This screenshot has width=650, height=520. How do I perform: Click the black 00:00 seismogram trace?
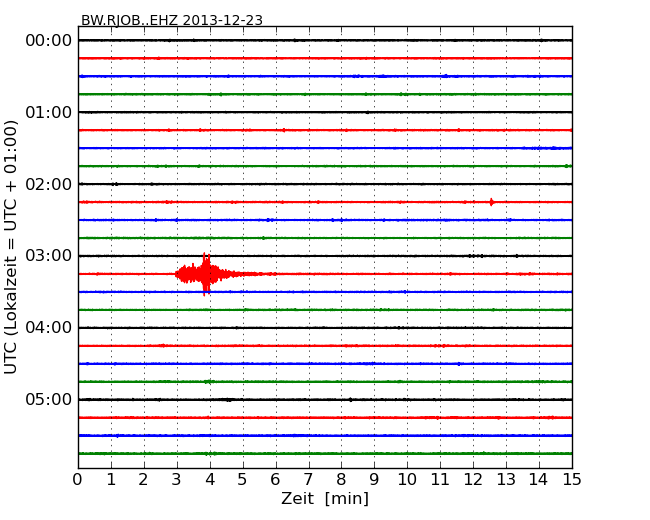pos(325,40)
